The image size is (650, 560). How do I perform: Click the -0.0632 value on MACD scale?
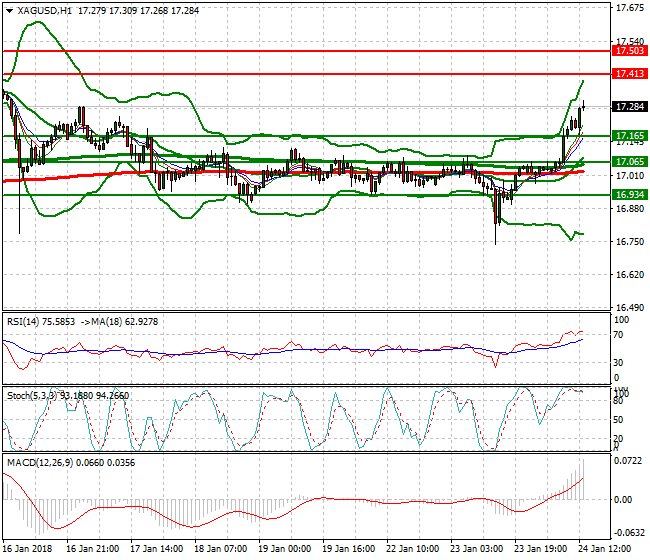629,532
